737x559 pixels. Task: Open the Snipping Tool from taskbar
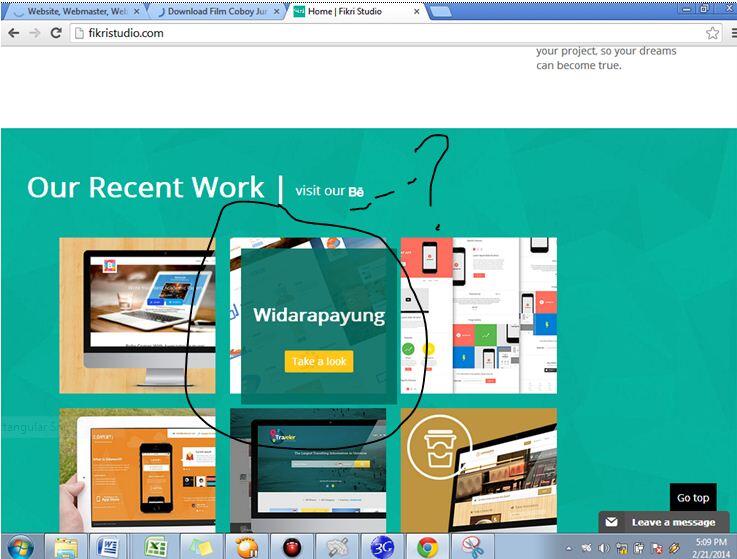coord(472,547)
